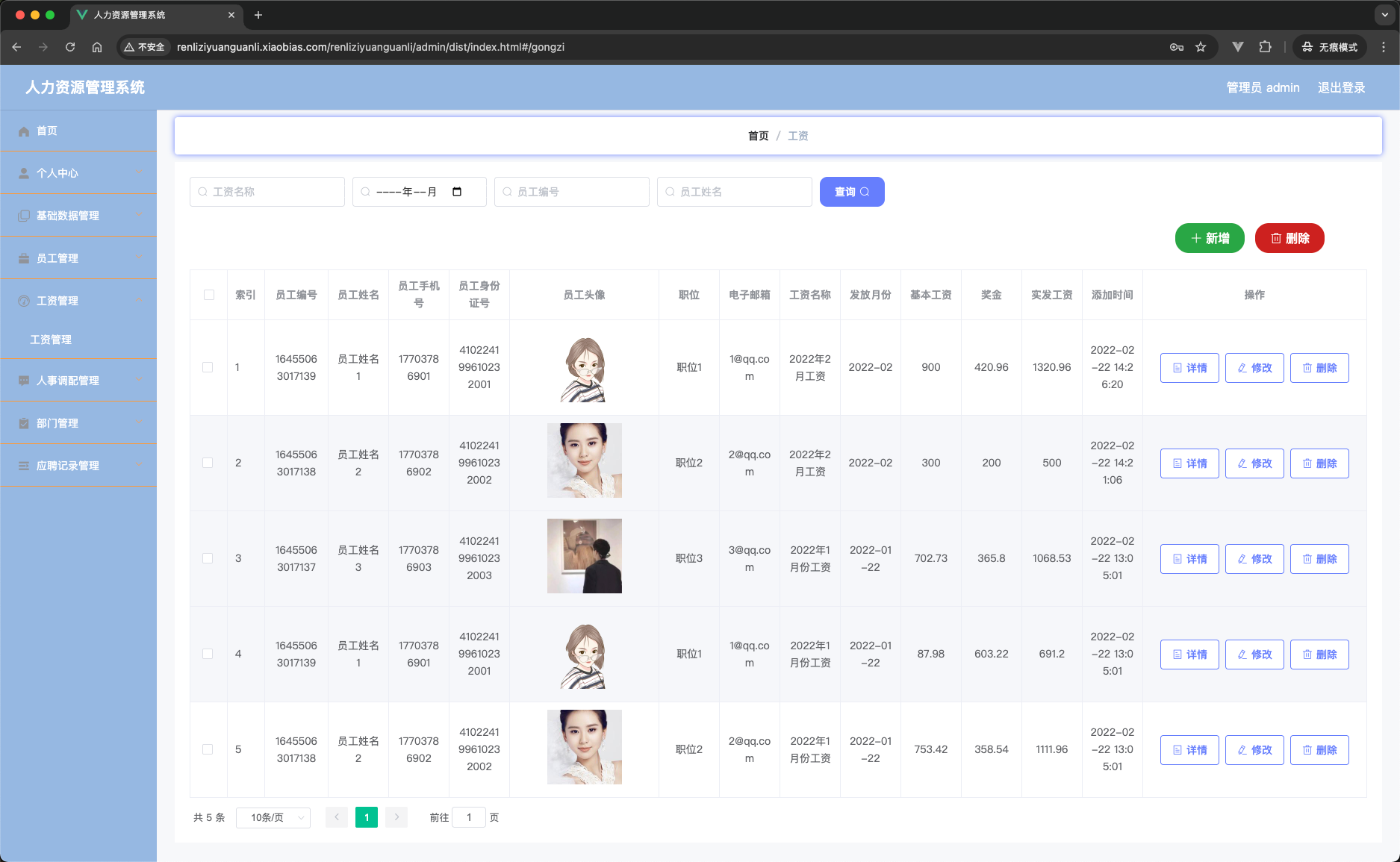Expand the 基础数据管理 submenu arrow
The height and width of the screenshot is (862, 1400).
click(x=138, y=216)
